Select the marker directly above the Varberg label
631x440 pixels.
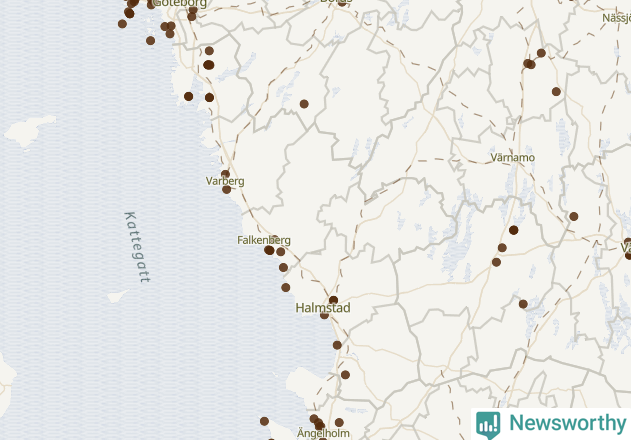tap(225, 174)
